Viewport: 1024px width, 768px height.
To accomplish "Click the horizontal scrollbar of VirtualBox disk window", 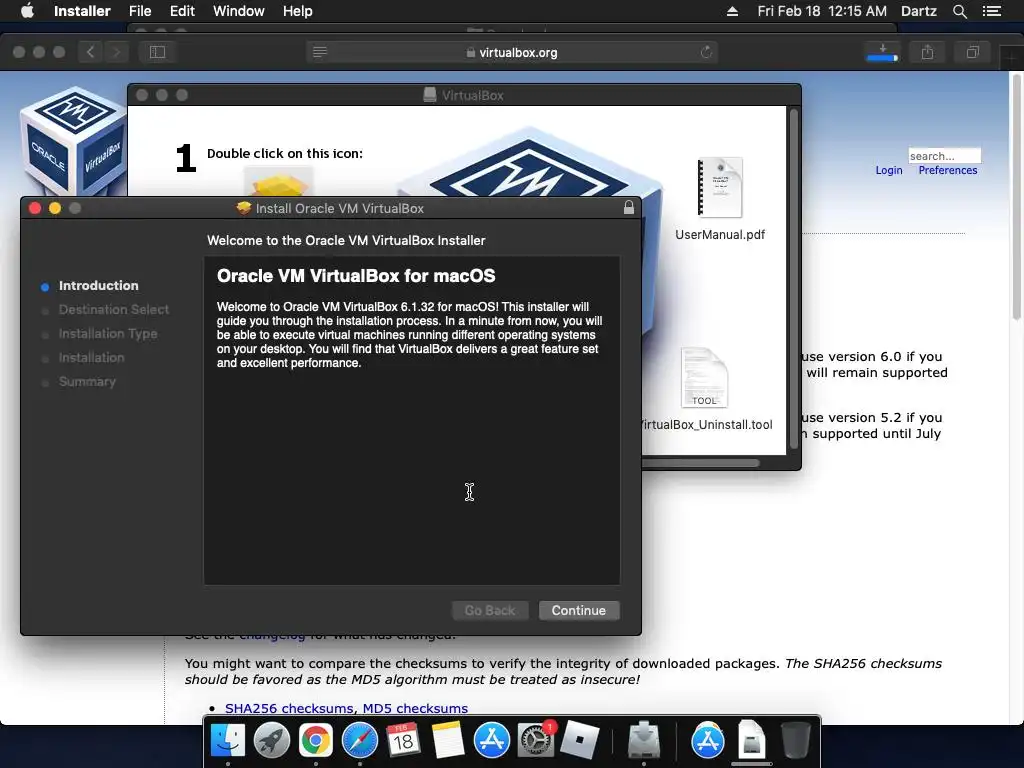I will point(700,463).
